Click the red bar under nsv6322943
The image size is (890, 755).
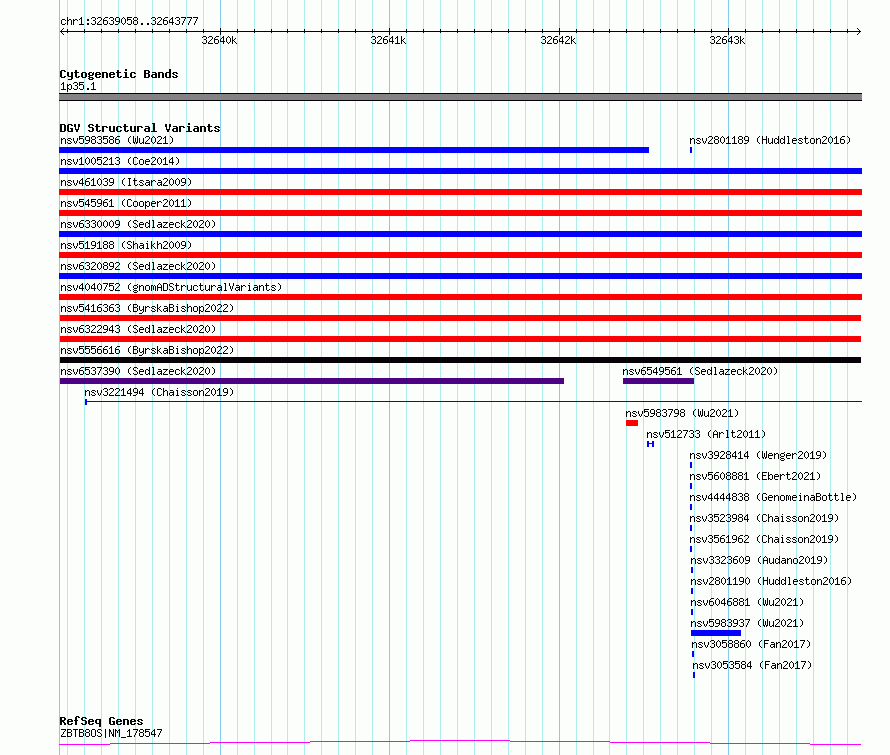[x=460, y=339]
